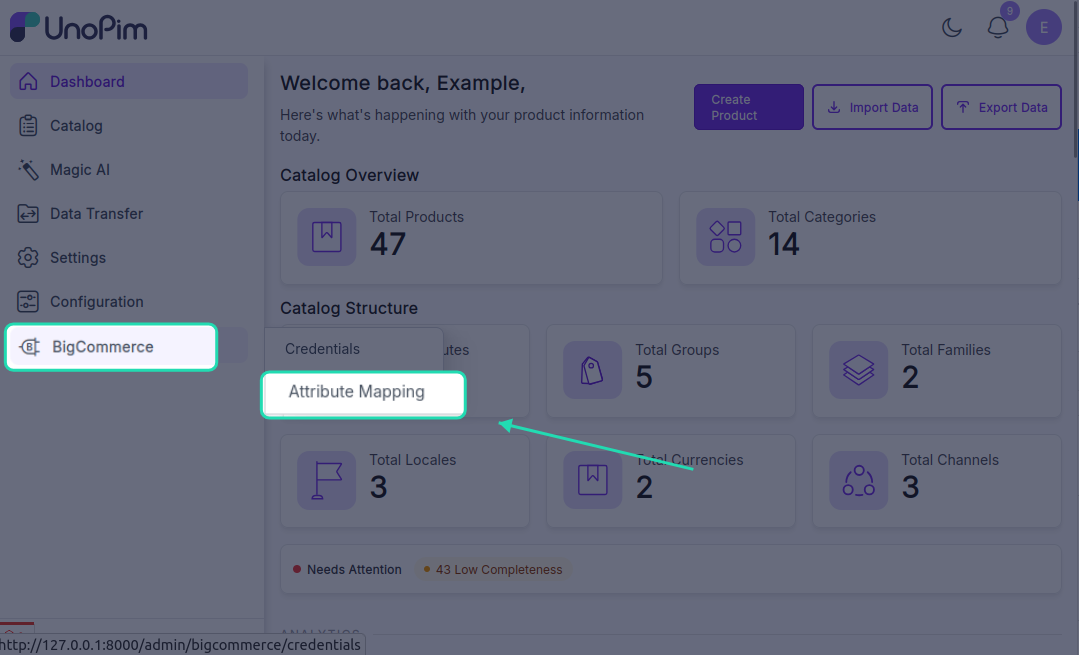
Task: Click Data Transfer arrows icon
Action: [28, 213]
